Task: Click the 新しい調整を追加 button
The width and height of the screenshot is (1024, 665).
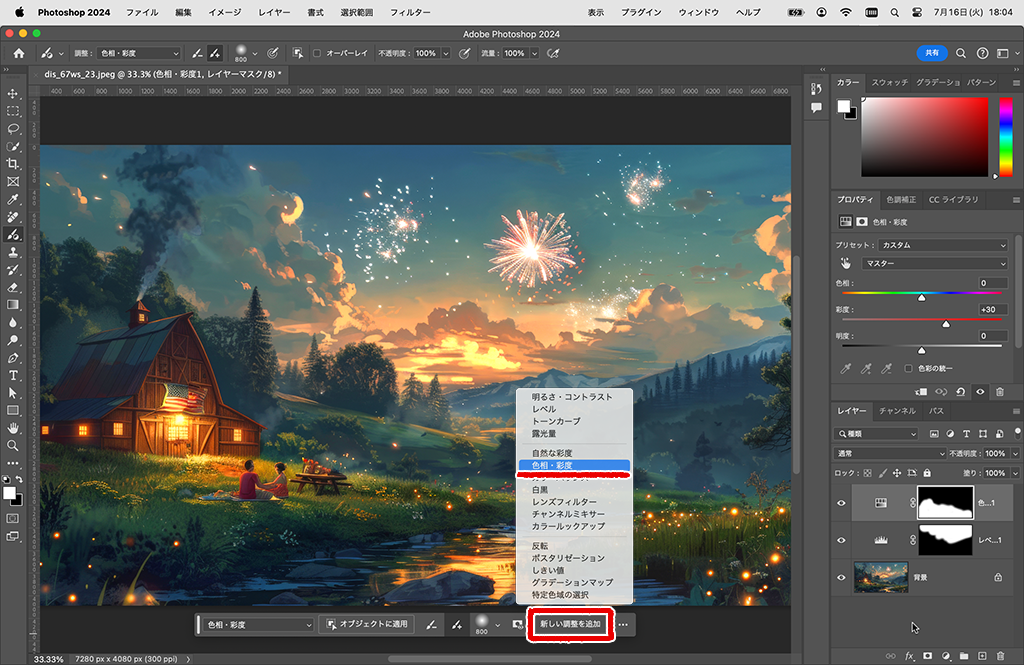Action: click(570, 624)
